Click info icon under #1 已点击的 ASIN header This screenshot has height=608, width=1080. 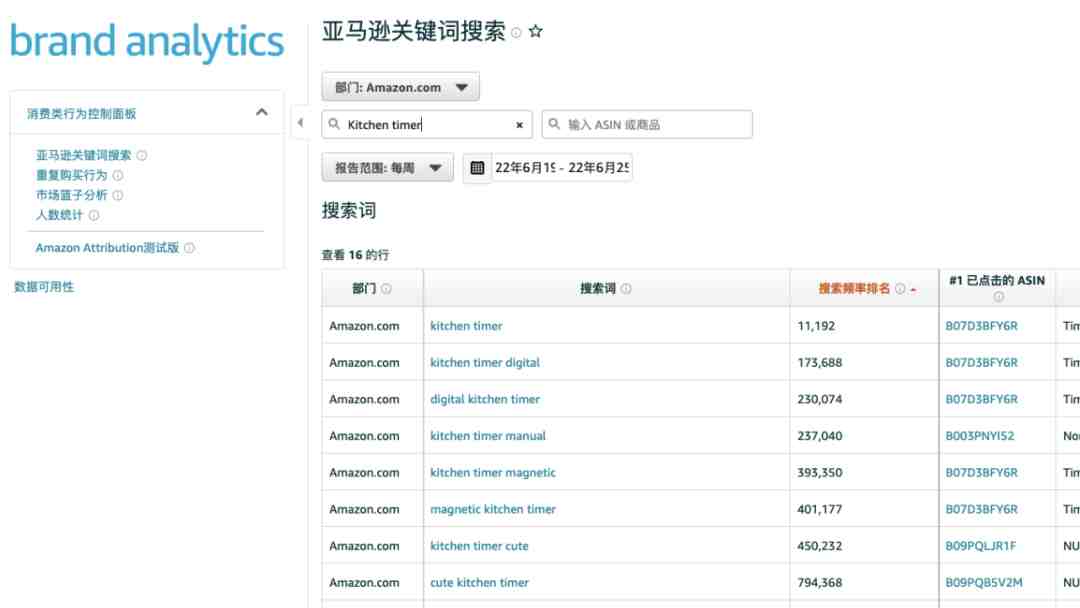pos(998,297)
